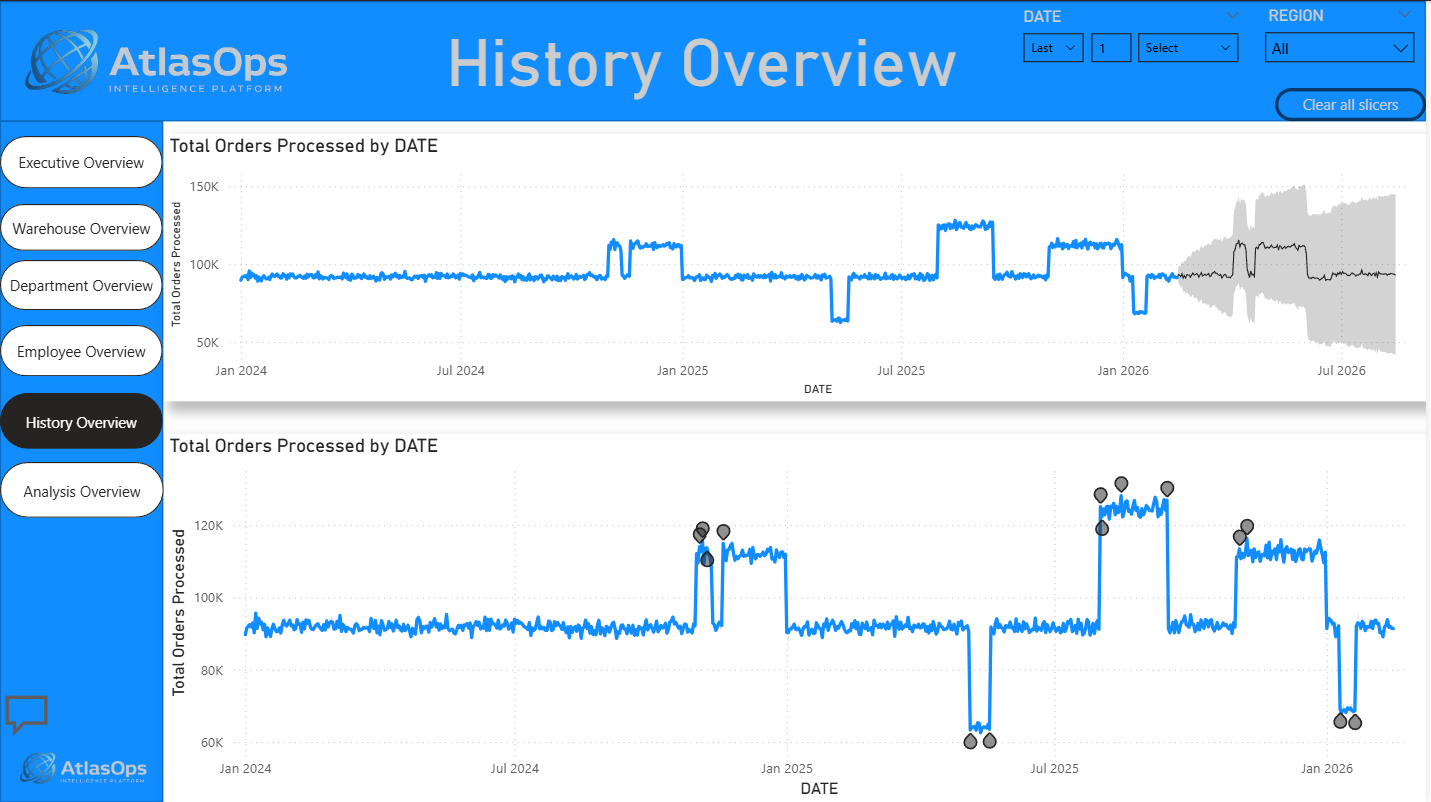Click the Clear all slicers button
Image resolution: width=1431 pixels, height=802 pixels.
click(1349, 104)
